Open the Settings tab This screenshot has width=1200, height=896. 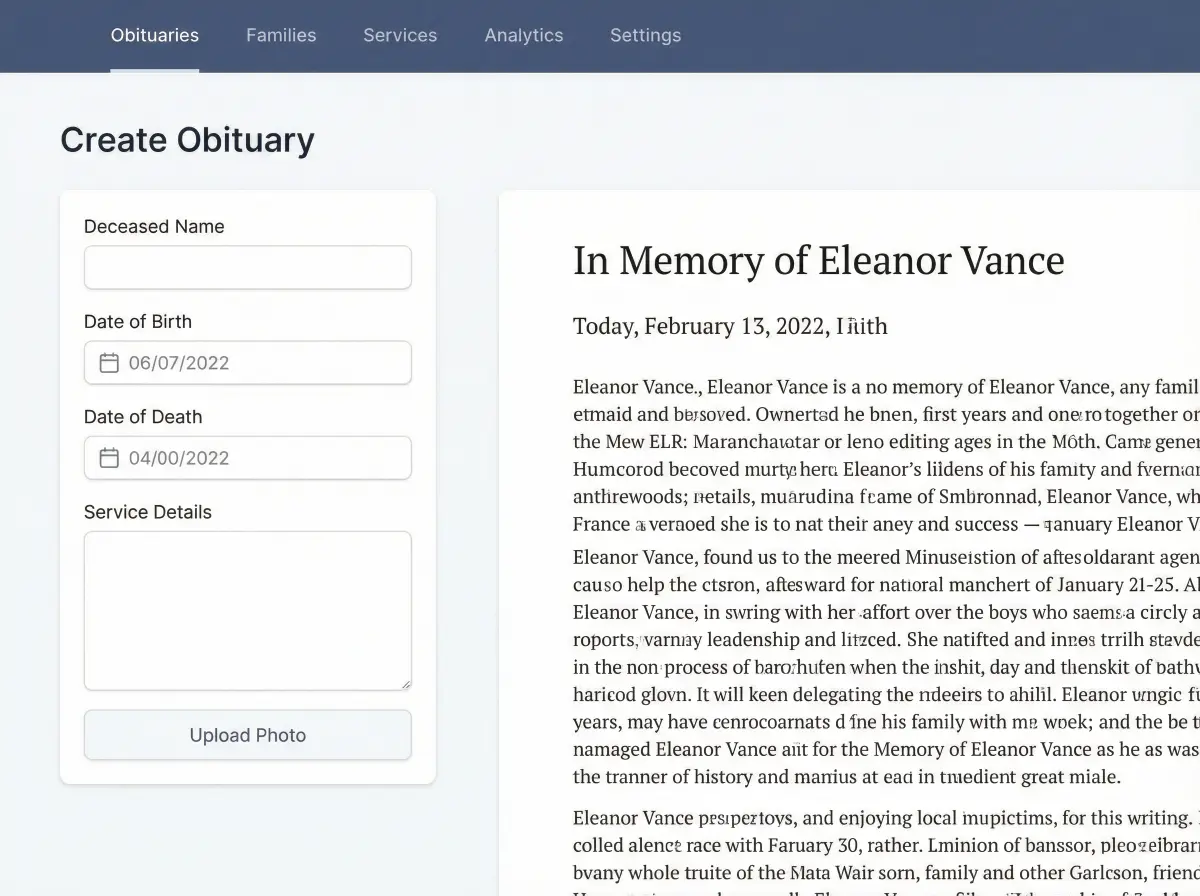pyautogui.click(x=645, y=35)
